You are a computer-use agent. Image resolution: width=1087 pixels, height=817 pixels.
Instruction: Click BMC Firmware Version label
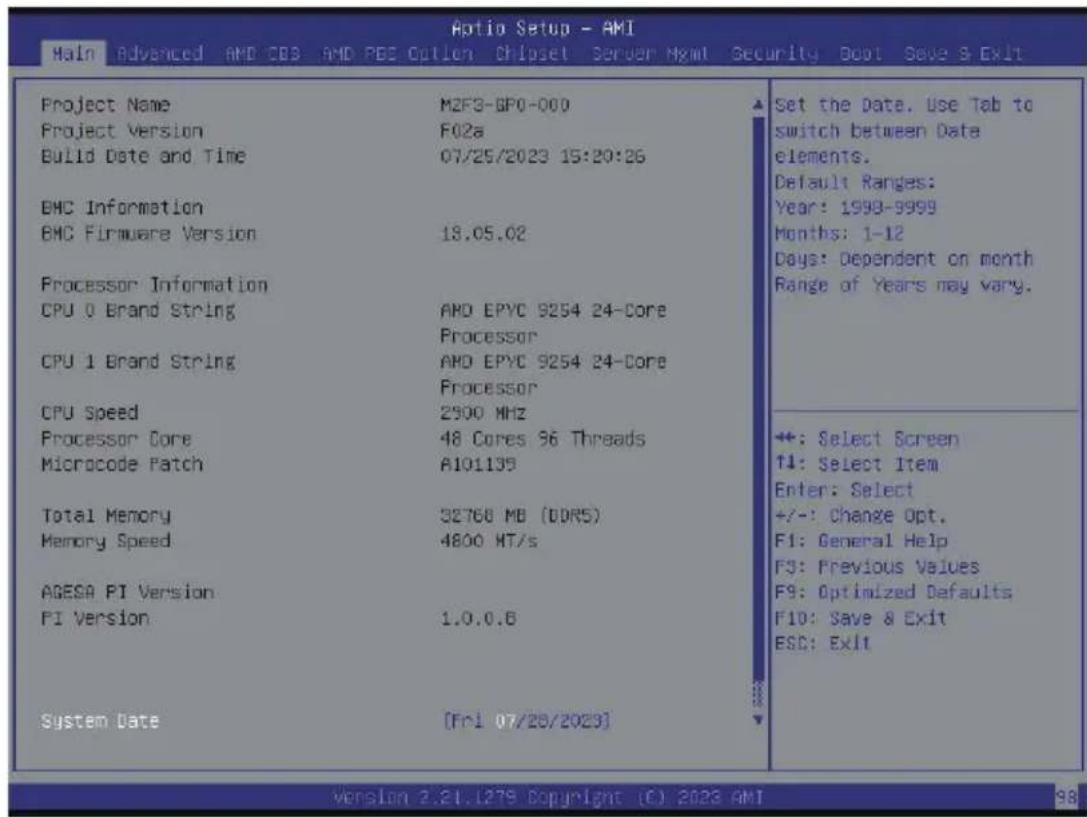(x=148, y=234)
